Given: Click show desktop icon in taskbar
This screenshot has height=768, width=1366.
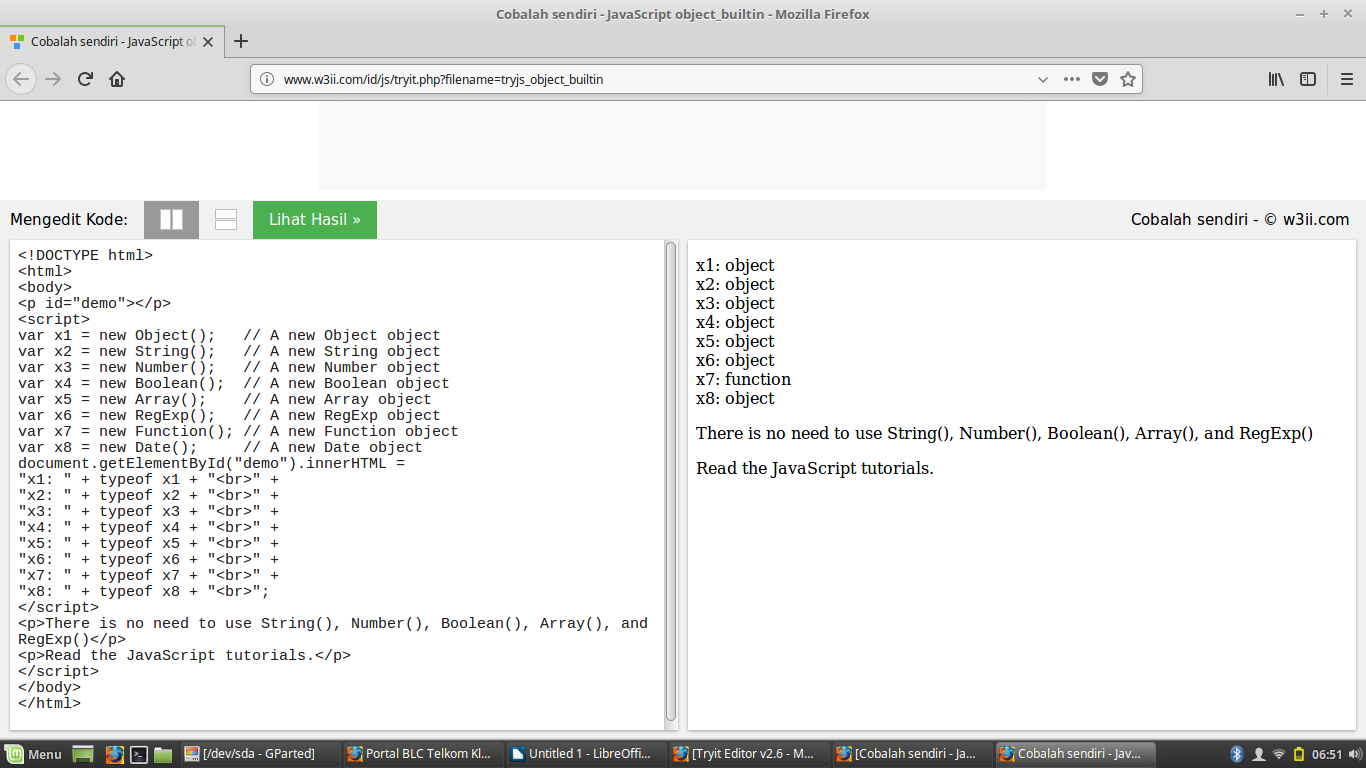Looking at the screenshot, I should [x=83, y=754].
